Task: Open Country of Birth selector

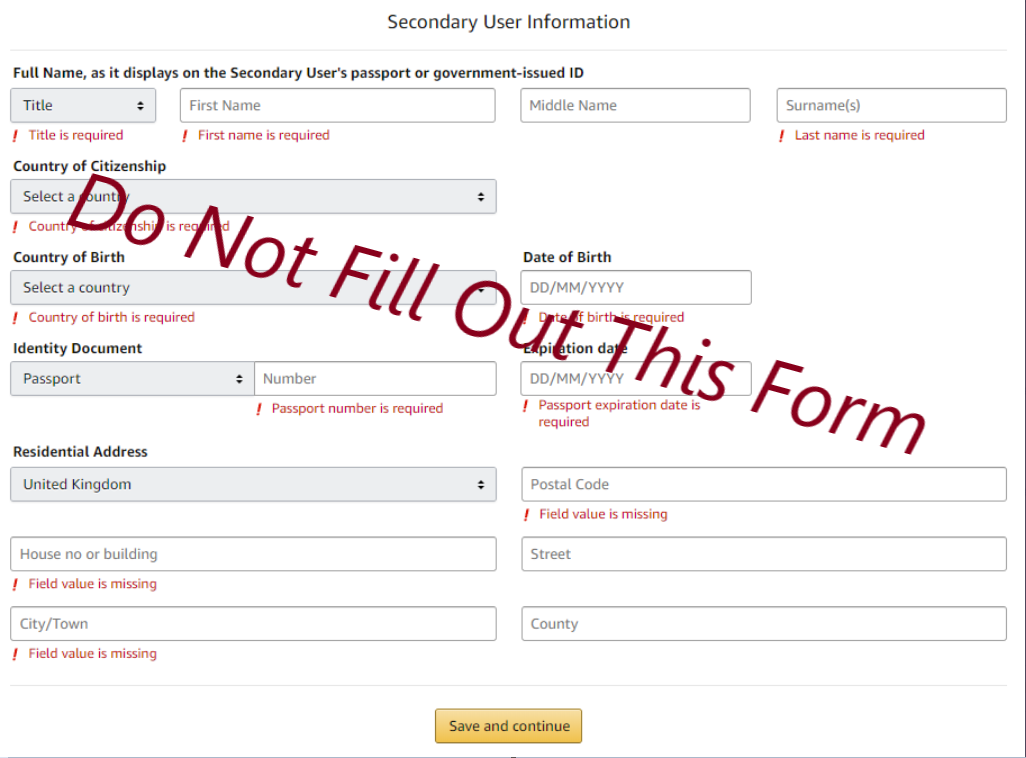Action: (x=253, y=287)
